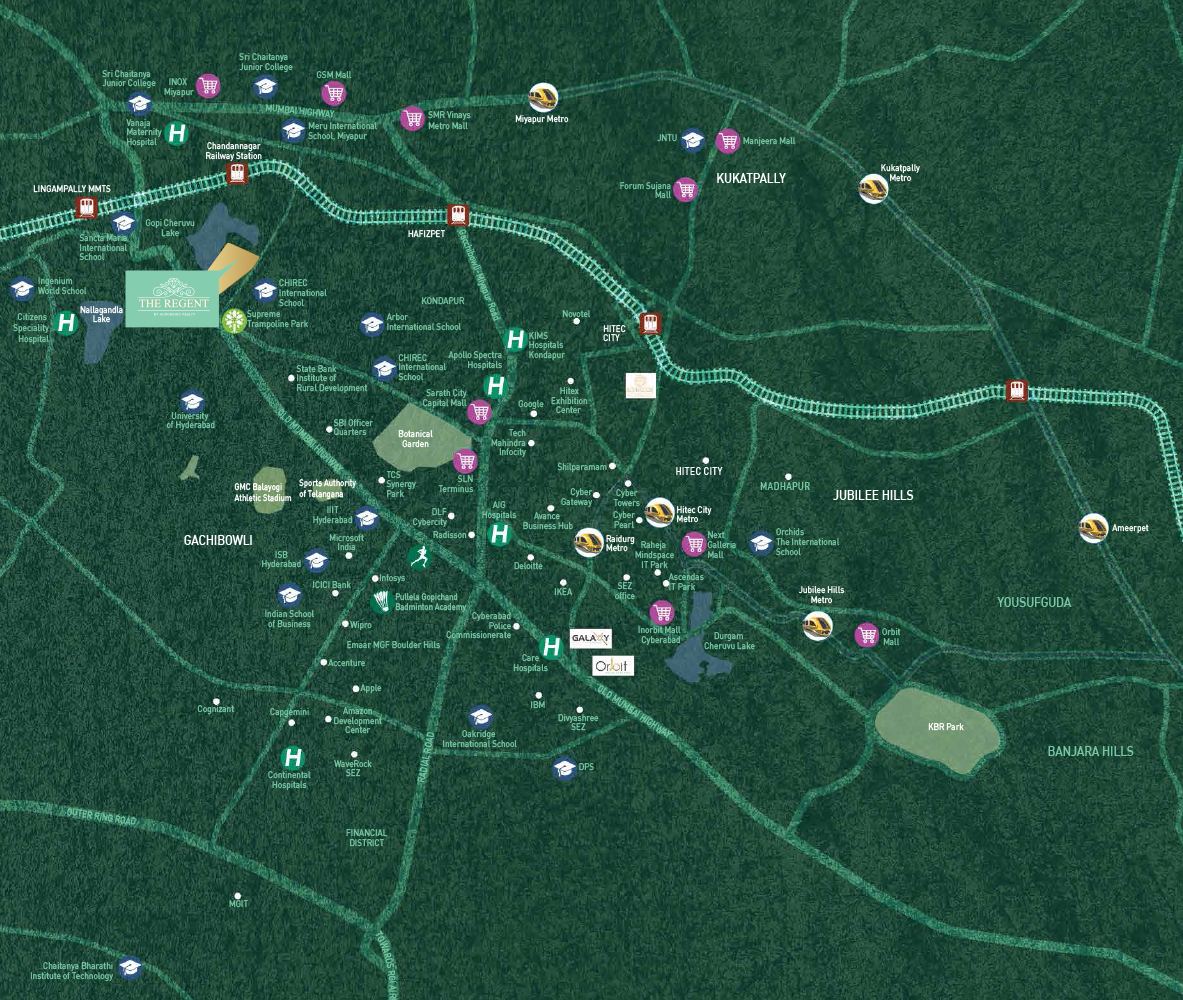Click the KBR Park area
1183x1000 pixels.
coord(936,729)
